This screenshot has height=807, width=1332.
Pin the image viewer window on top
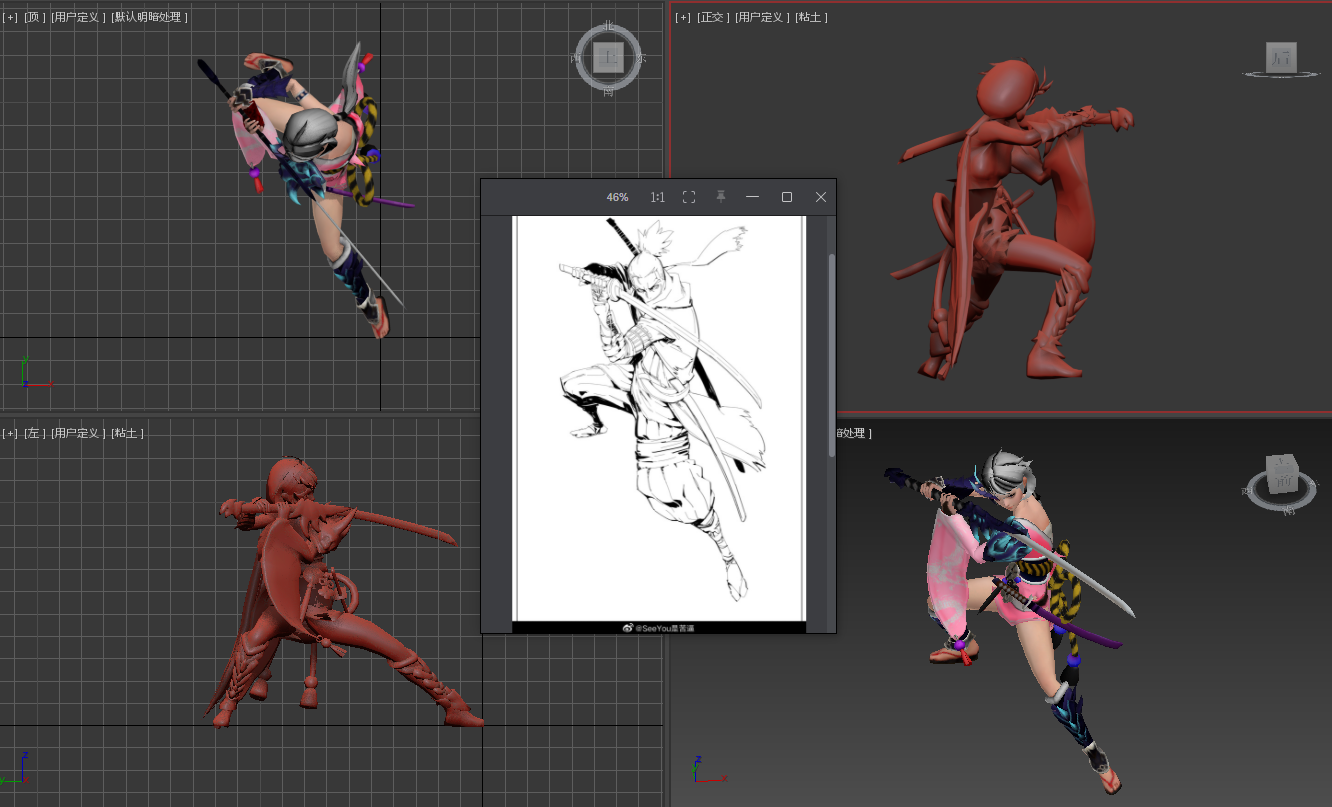721,197
